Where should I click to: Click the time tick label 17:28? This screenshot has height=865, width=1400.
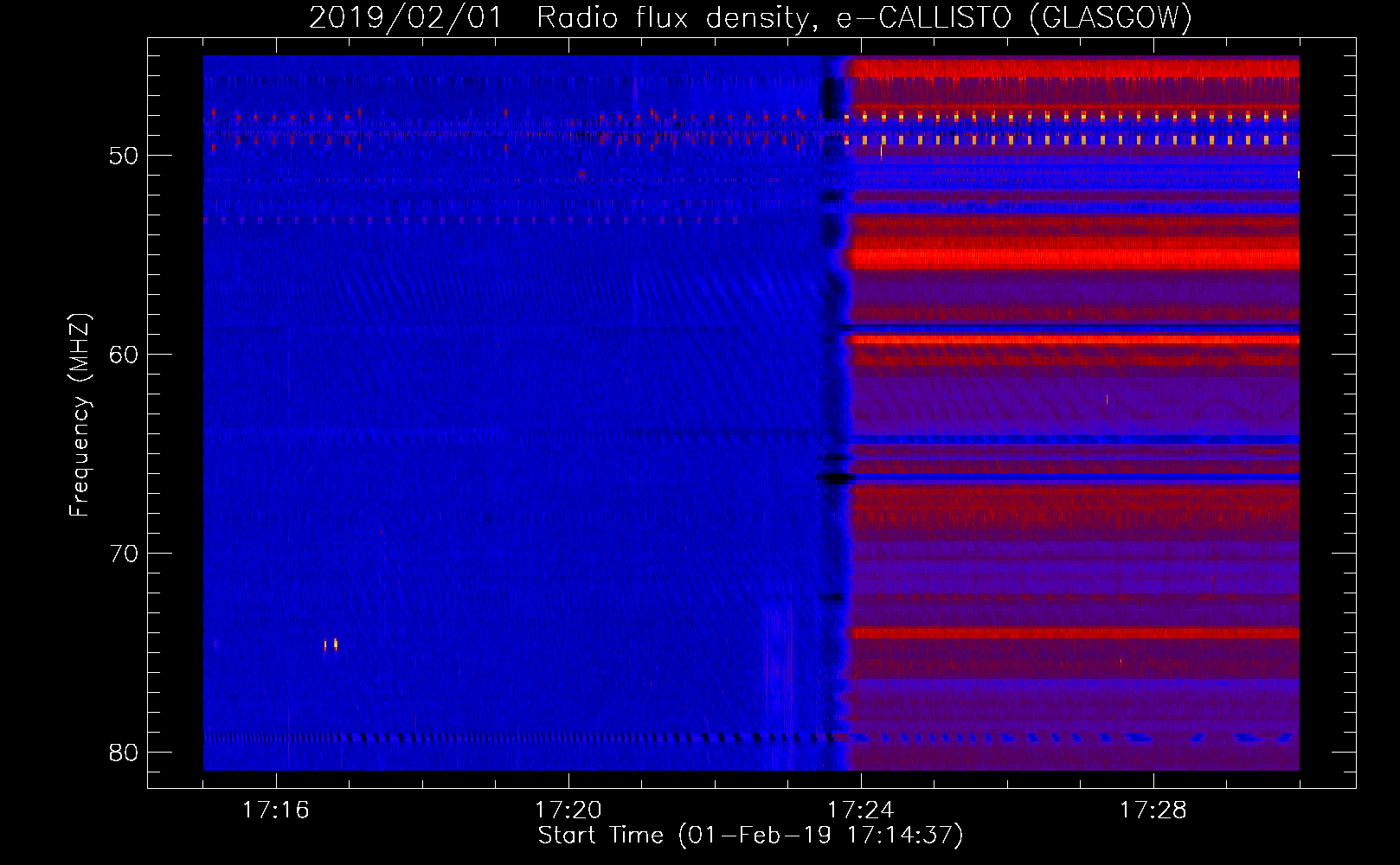(1153, 811)
